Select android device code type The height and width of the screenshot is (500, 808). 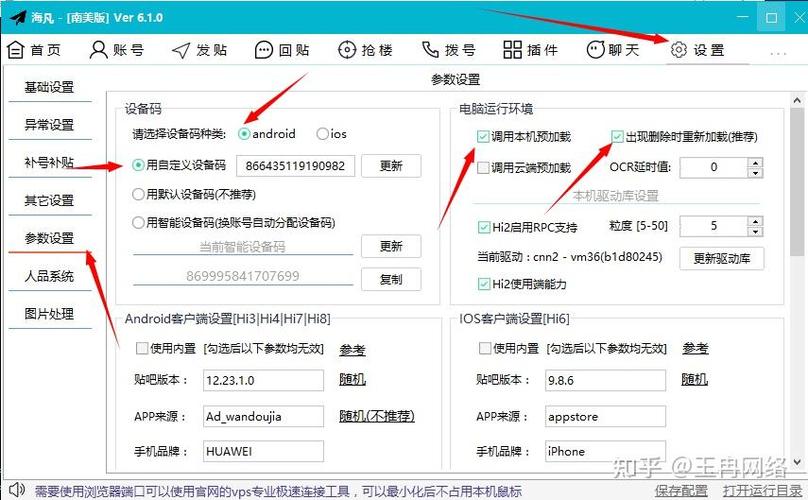244,134
